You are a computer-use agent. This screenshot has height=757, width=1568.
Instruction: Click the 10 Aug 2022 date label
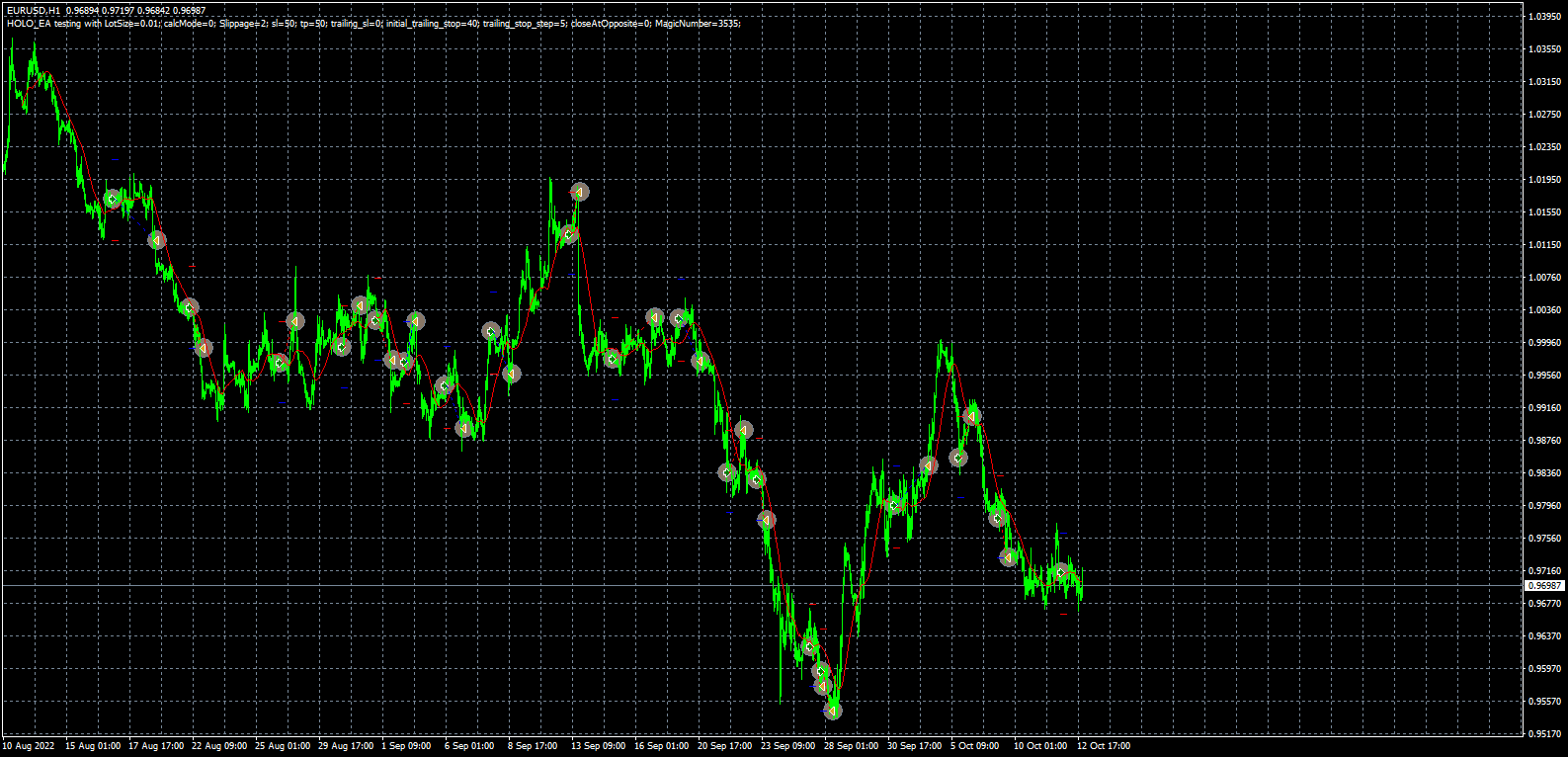(29, 746)
